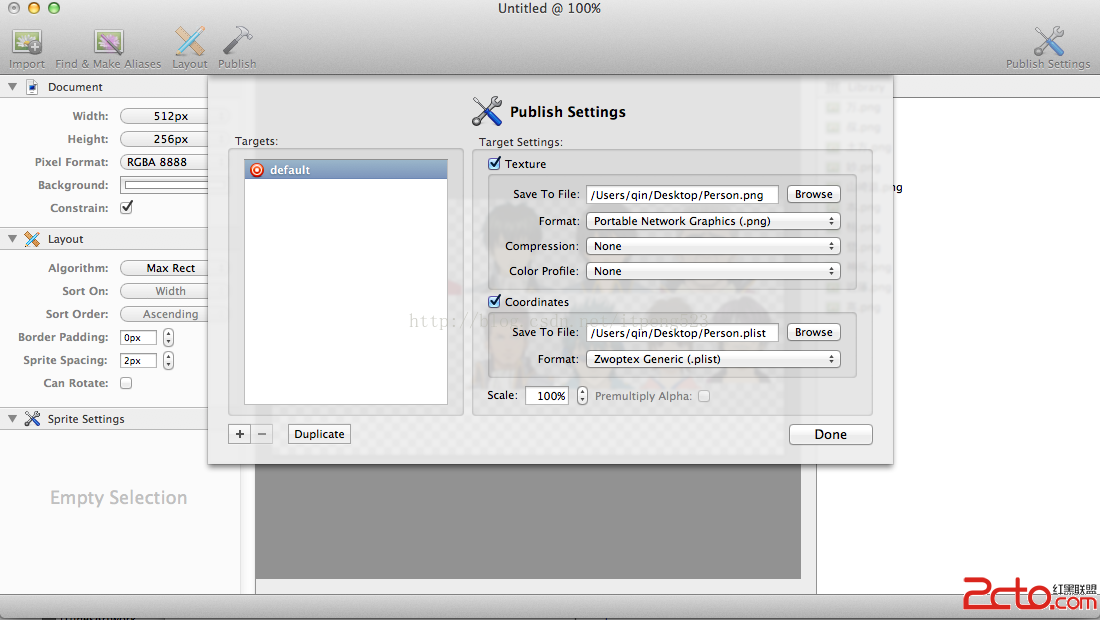Uncheck the Texture checkbox

[x=494, y=164]
